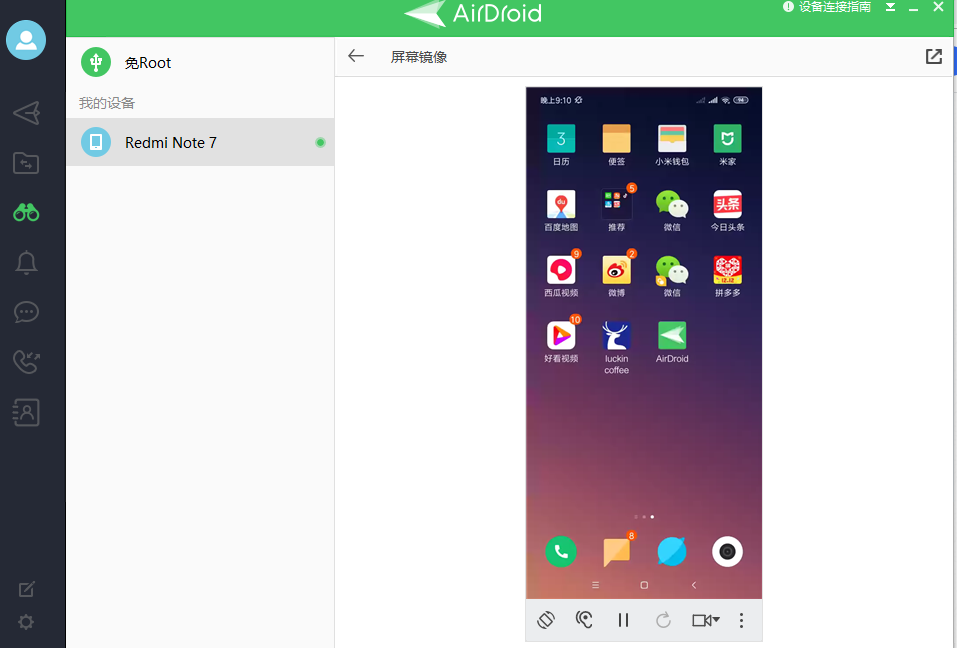The width and height of the screenshot is (957, 648).
Task: Go back from the 屏幕镜像 screen
Action: (x=356, y=56)
